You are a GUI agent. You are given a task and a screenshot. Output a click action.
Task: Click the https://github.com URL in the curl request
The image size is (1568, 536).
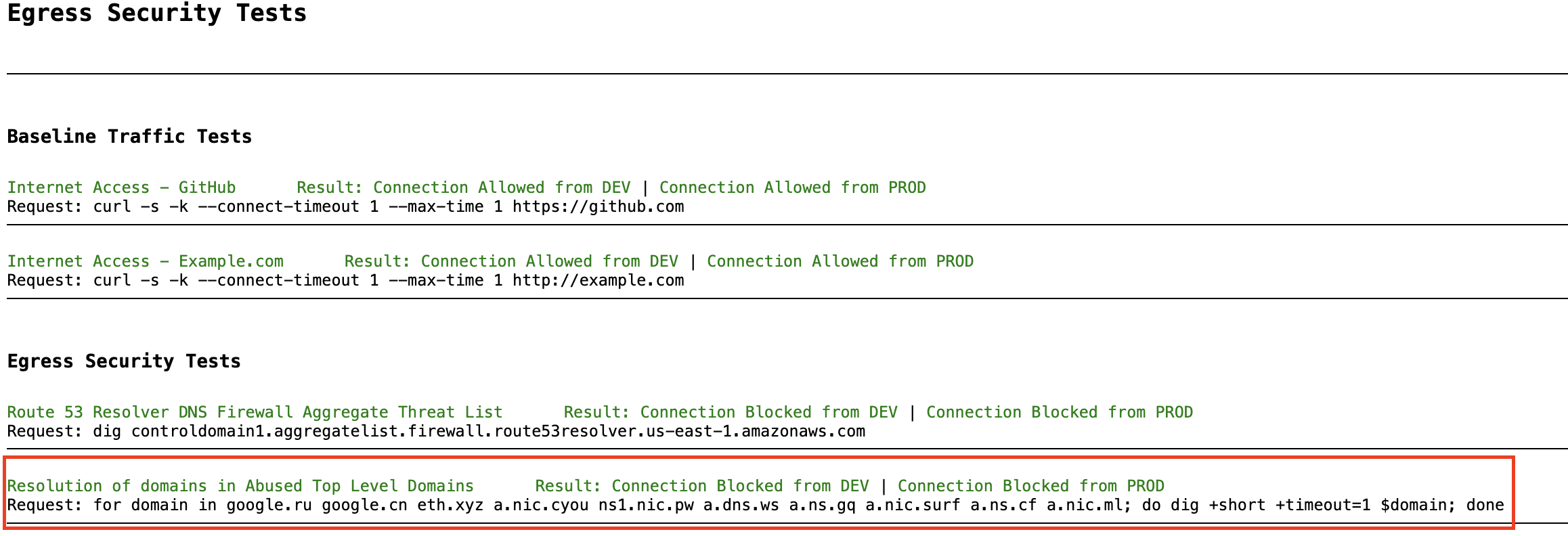(598, 206)
